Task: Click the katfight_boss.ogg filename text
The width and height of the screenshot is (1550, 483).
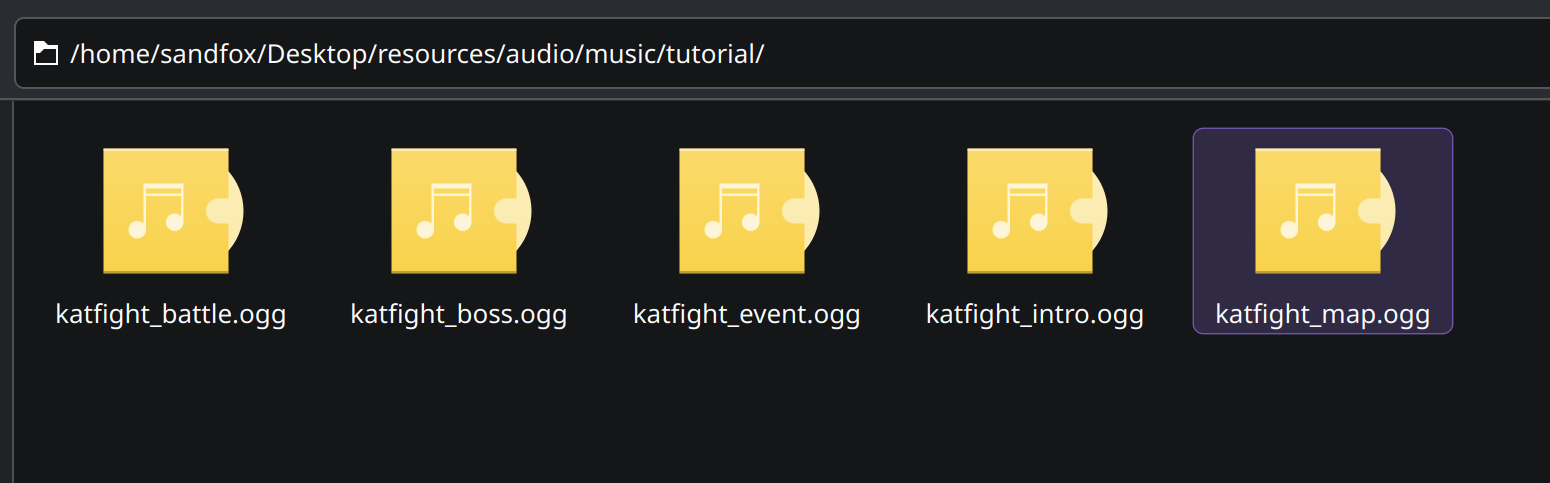Action: tap(459, 315)
